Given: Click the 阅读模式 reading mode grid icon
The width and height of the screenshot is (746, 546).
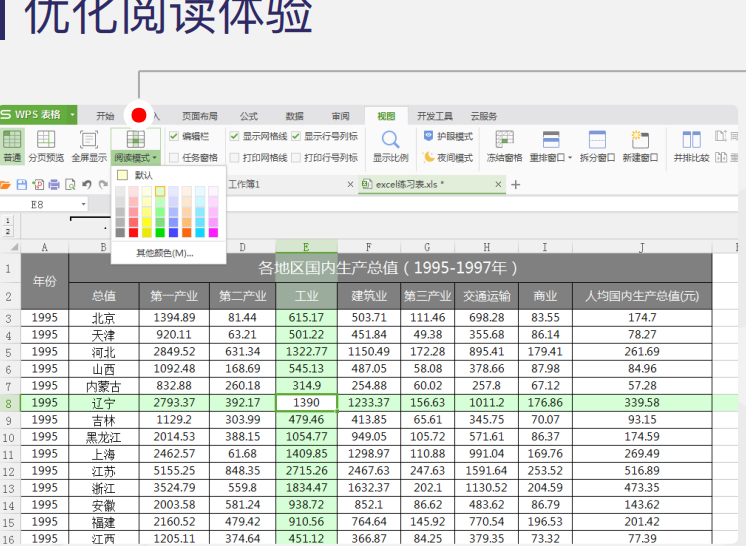Looking at the screenshot, I should tap(136, 139).
